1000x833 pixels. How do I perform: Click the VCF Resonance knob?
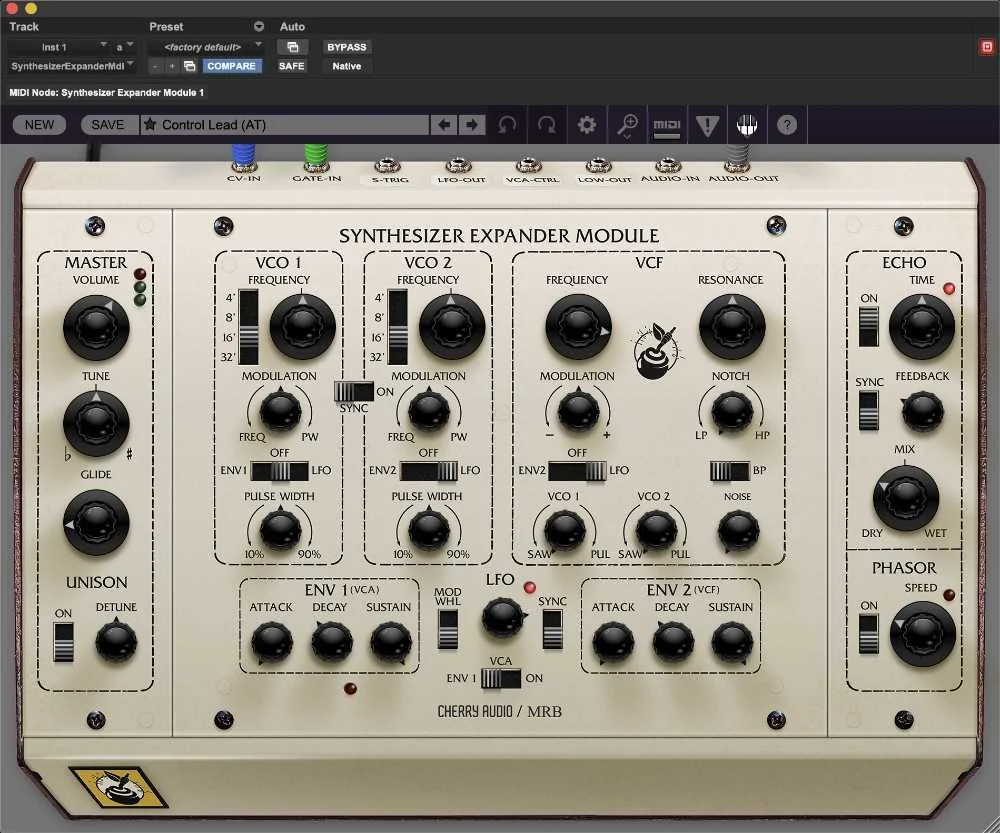pyautogui.click(x=732, y=327)
